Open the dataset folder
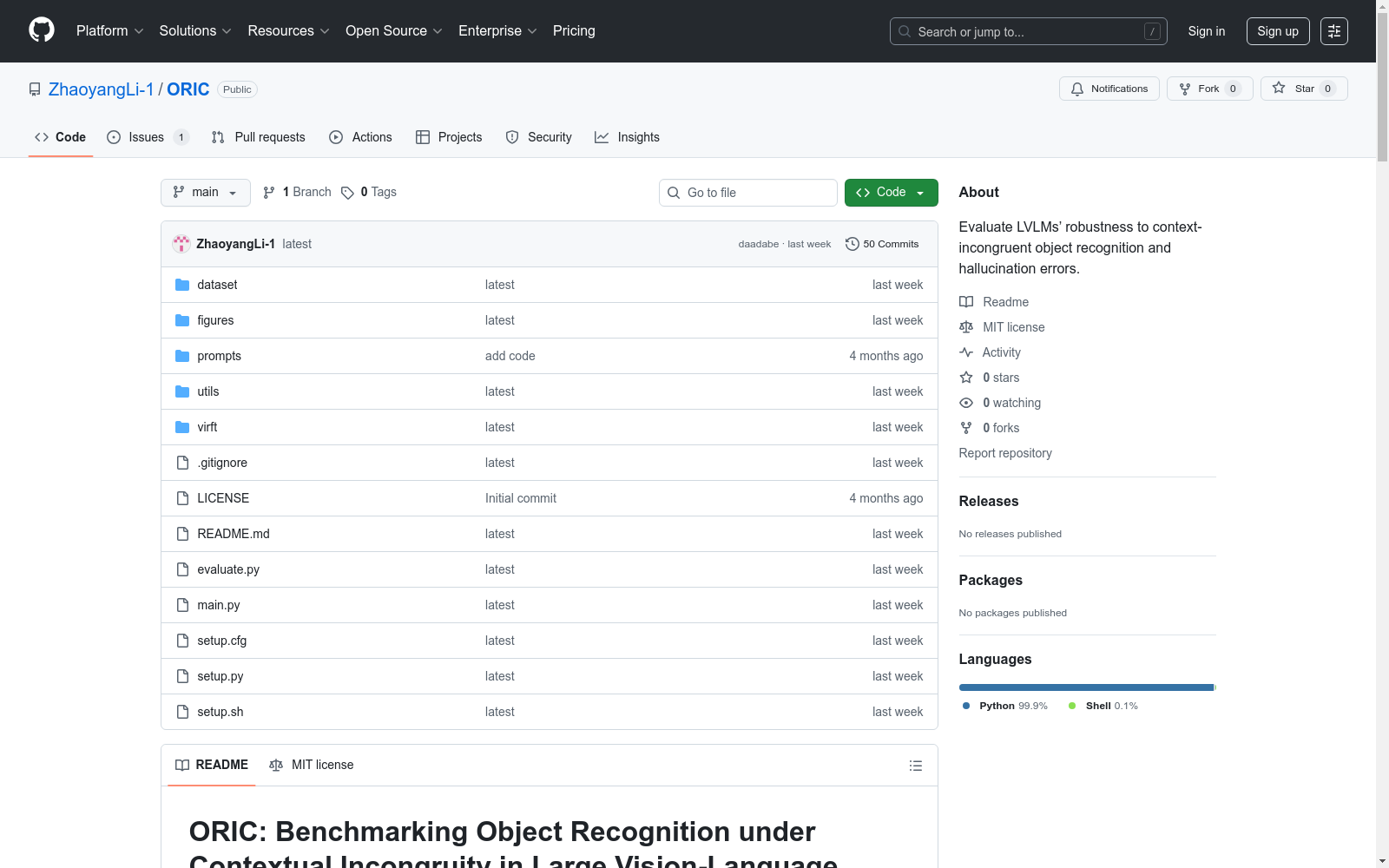Viewport: 1389px width, 868px height. [217, 285]
